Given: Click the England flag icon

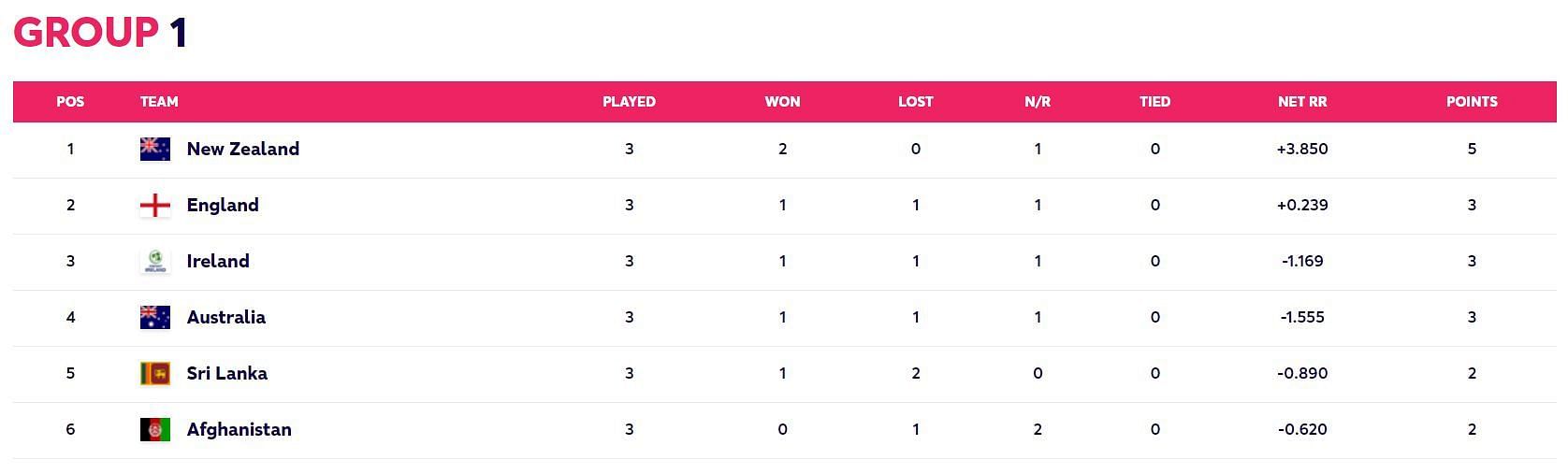Looking at the screenshot, I should [x=154, y=205].
